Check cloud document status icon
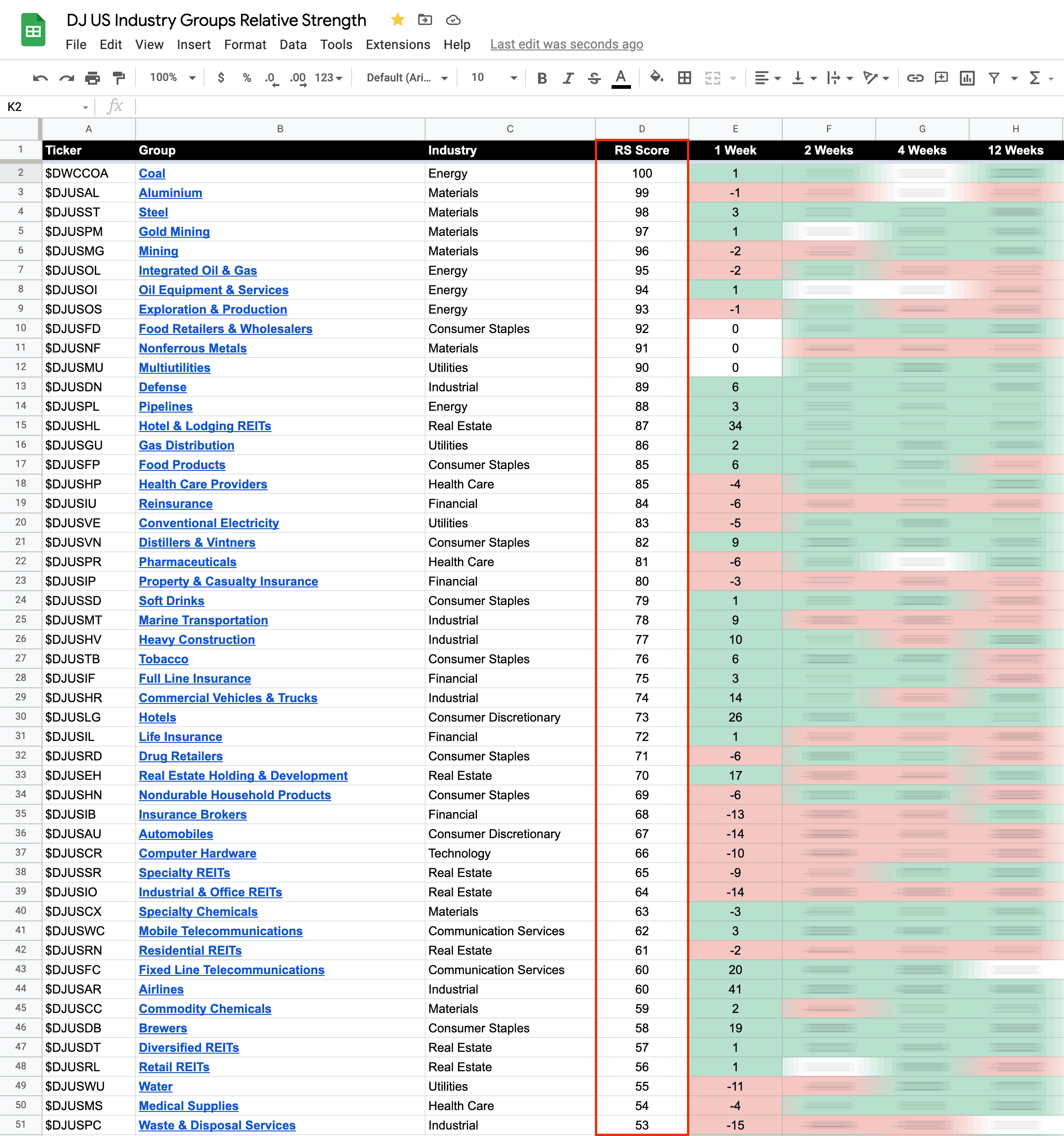Screen dimensions: 1064x1136 453,20
